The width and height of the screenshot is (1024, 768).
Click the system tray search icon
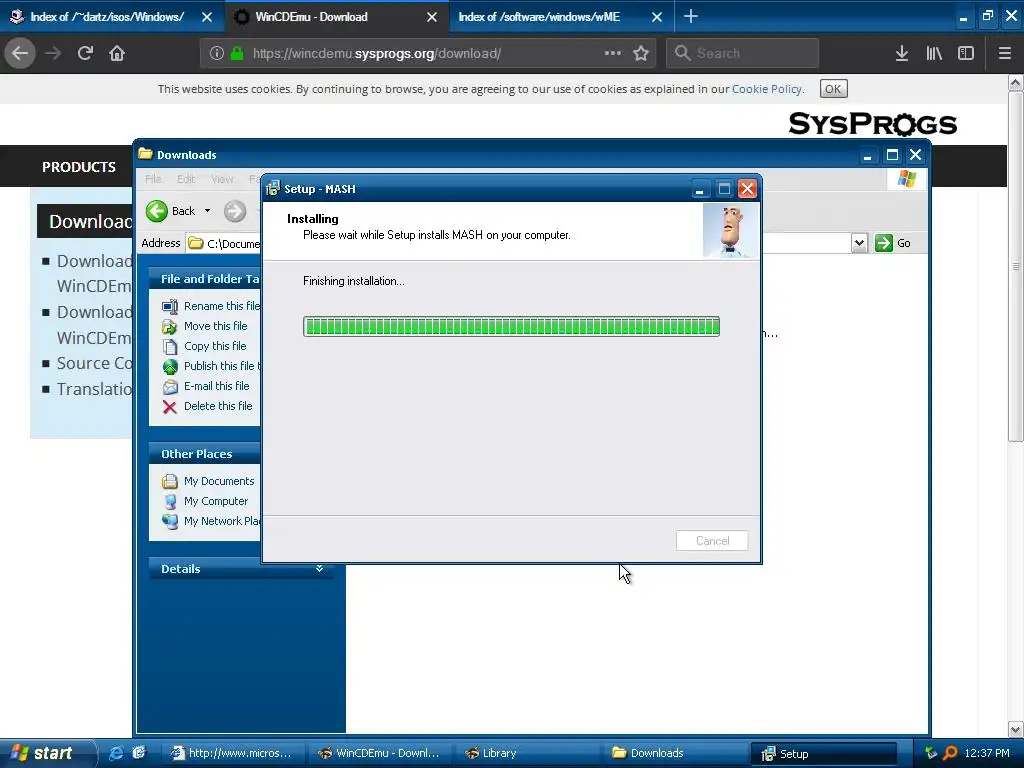[950, 753]
